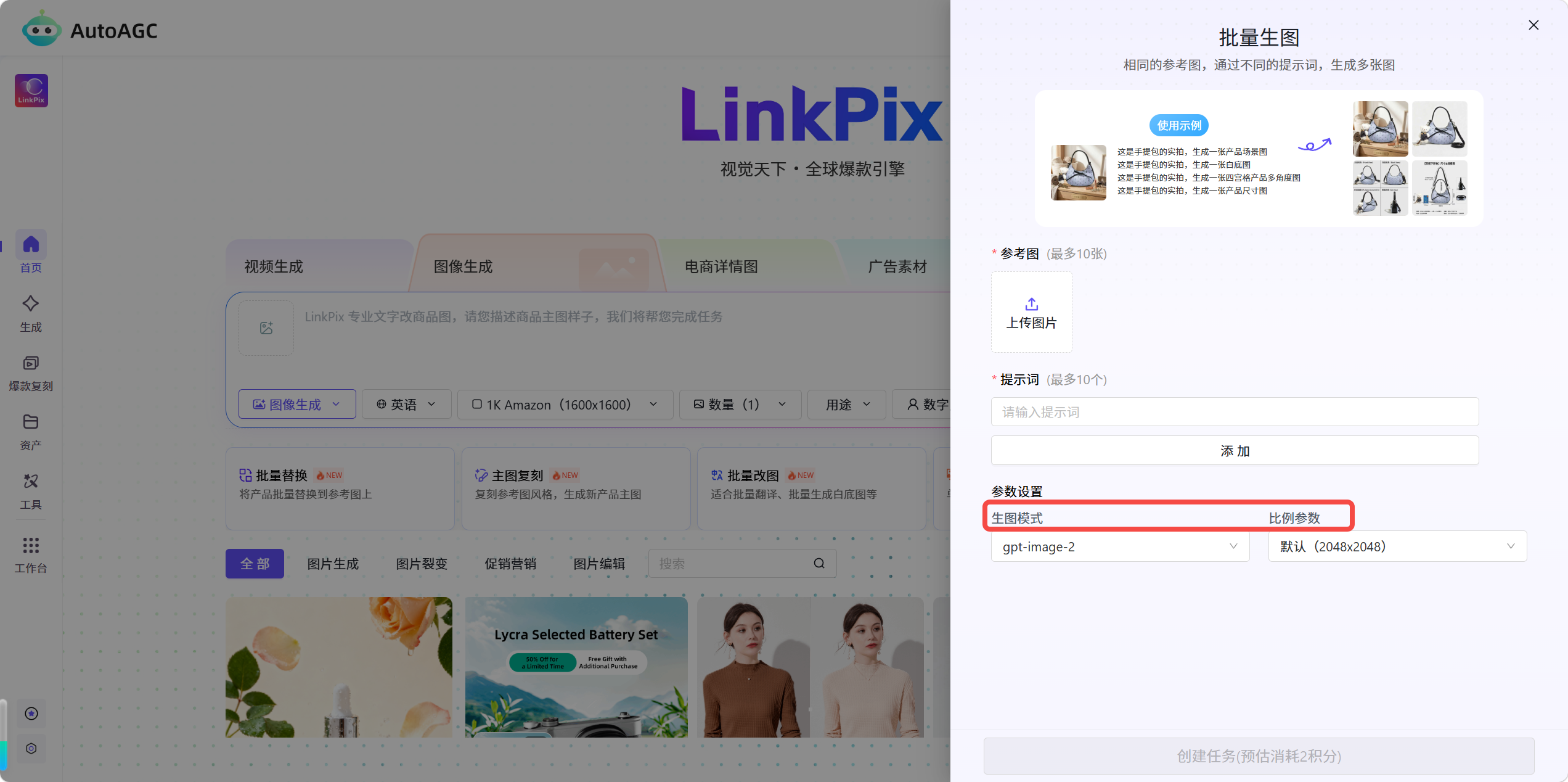Open the 批量改图 card
1568x782 pixels.
coord(811,488)
